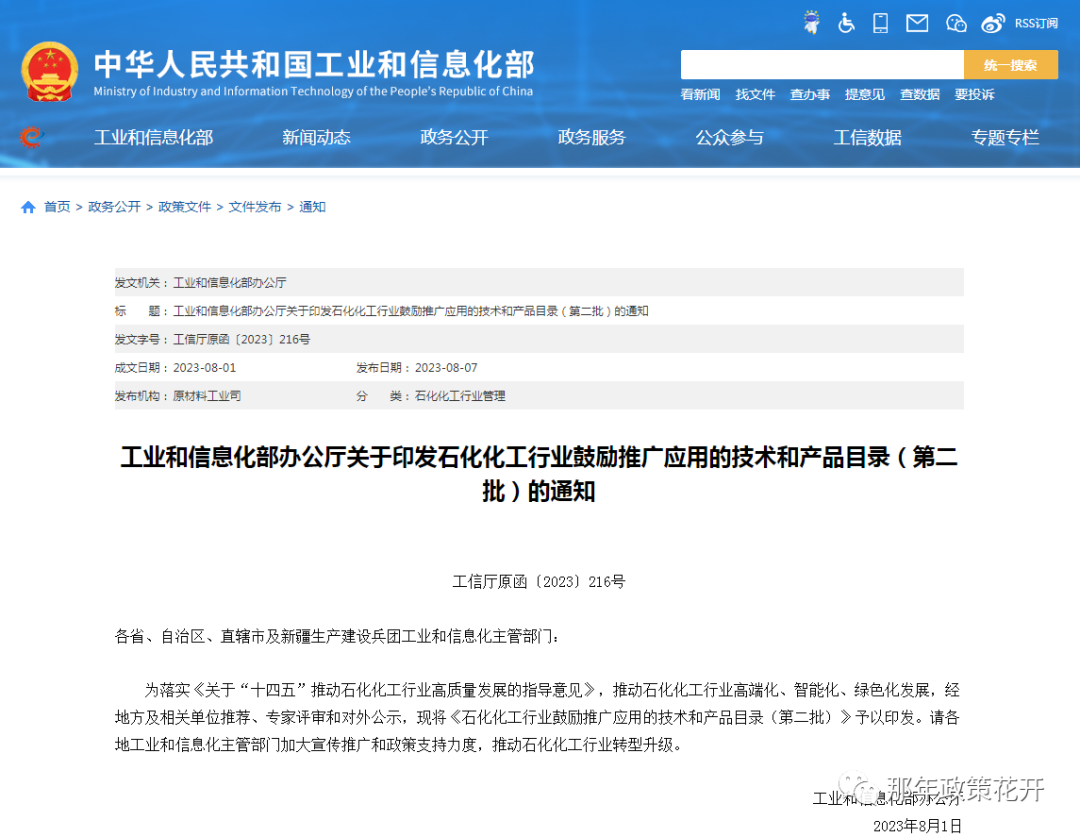
Task: Open the 工业和信息化部 nav menu
Action: point(154,137)
